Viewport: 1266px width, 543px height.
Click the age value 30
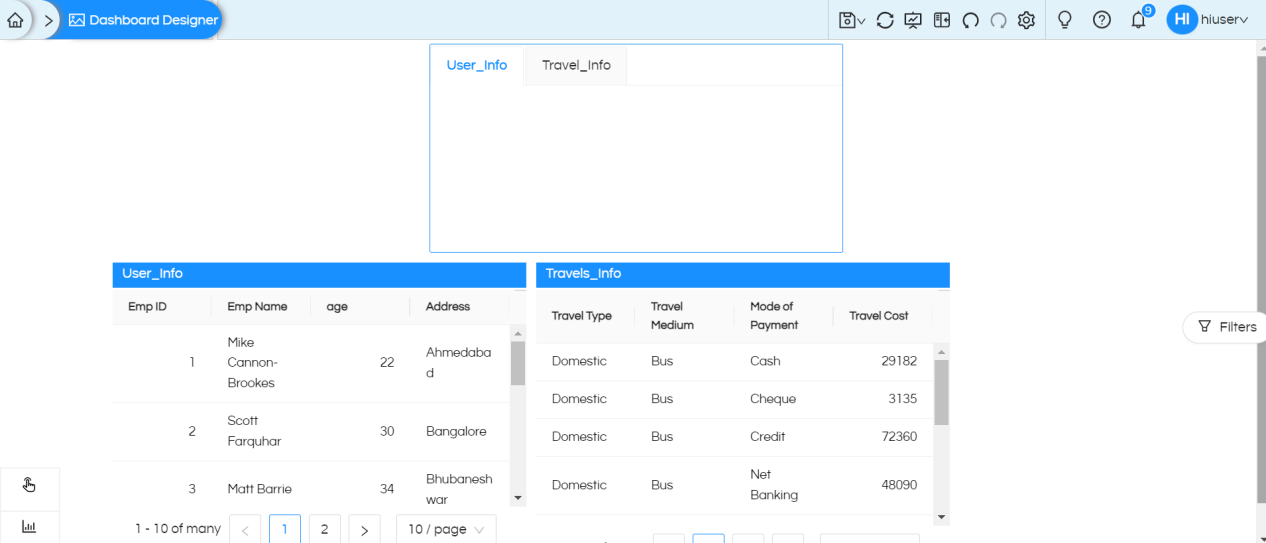pos(360,432)
